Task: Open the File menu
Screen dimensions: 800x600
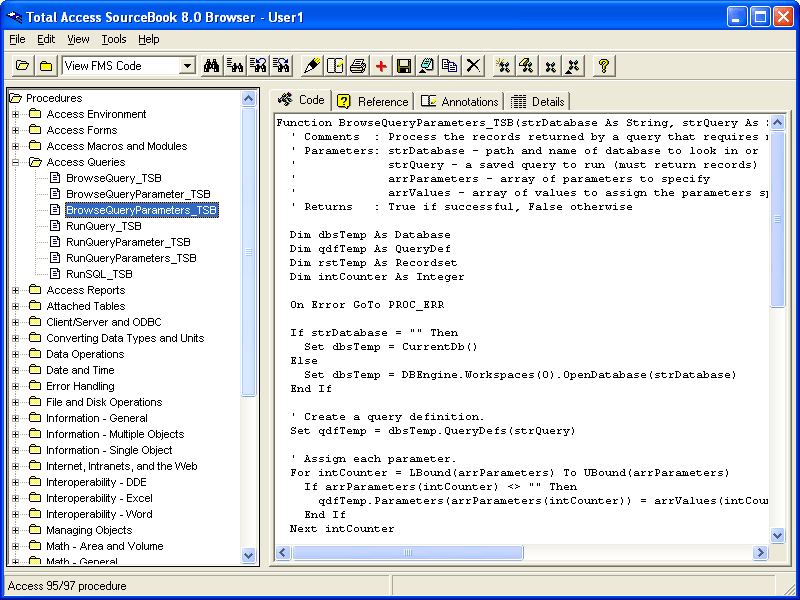Action: pos(17,39)
